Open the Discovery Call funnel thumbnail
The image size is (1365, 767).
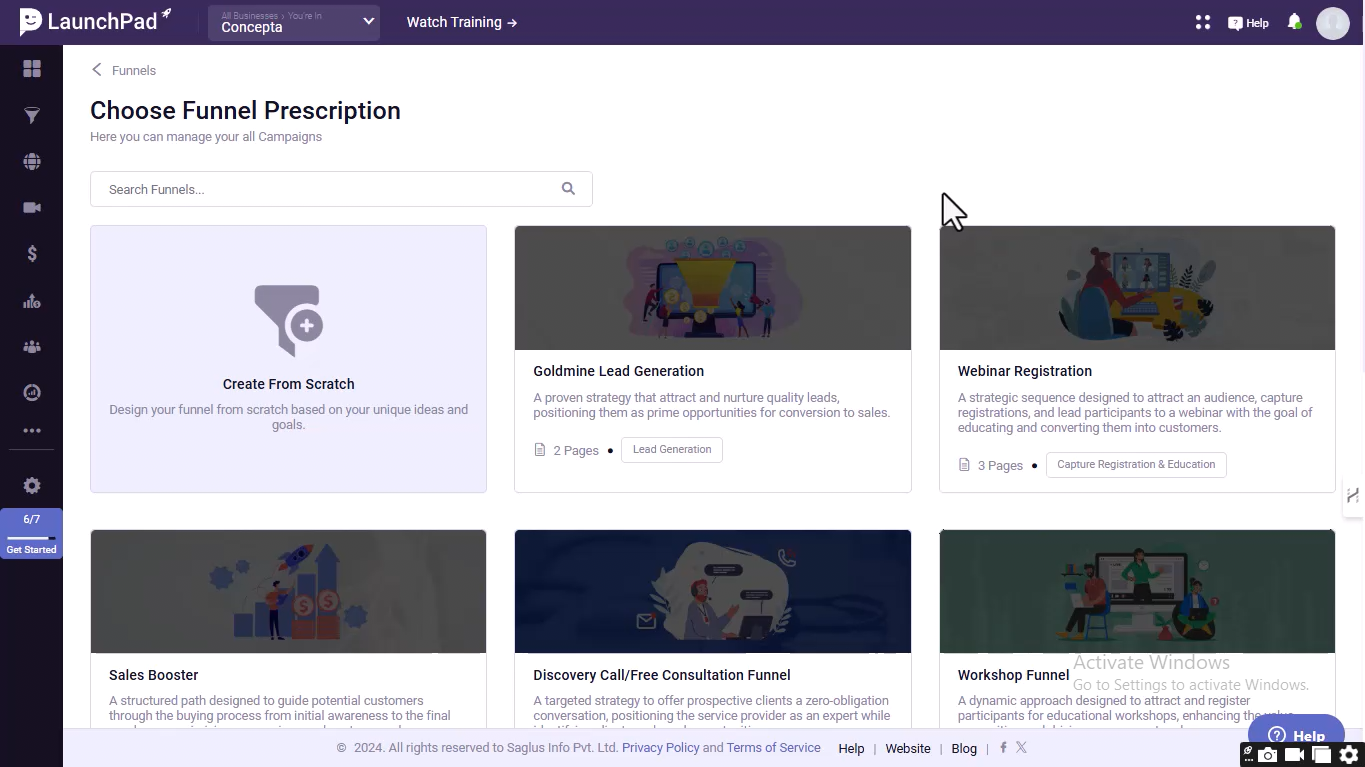coord(713,592)
